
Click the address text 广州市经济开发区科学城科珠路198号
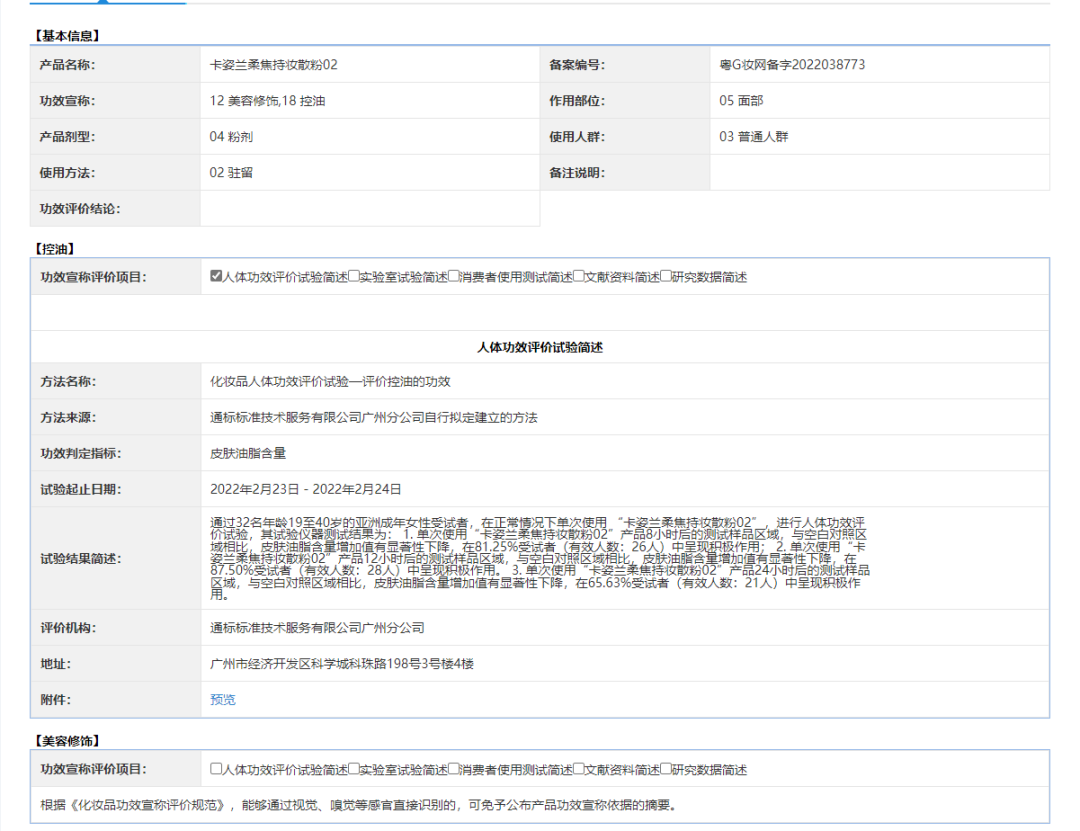click(341, 664)
